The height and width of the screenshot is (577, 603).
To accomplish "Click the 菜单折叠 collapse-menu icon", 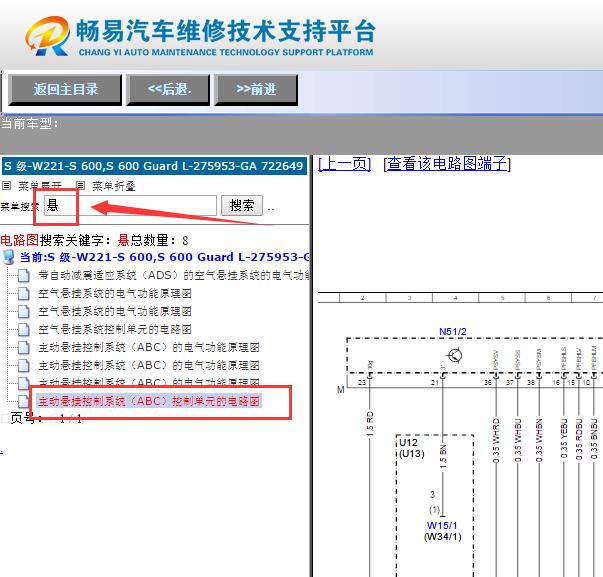I will pos(80,186).
